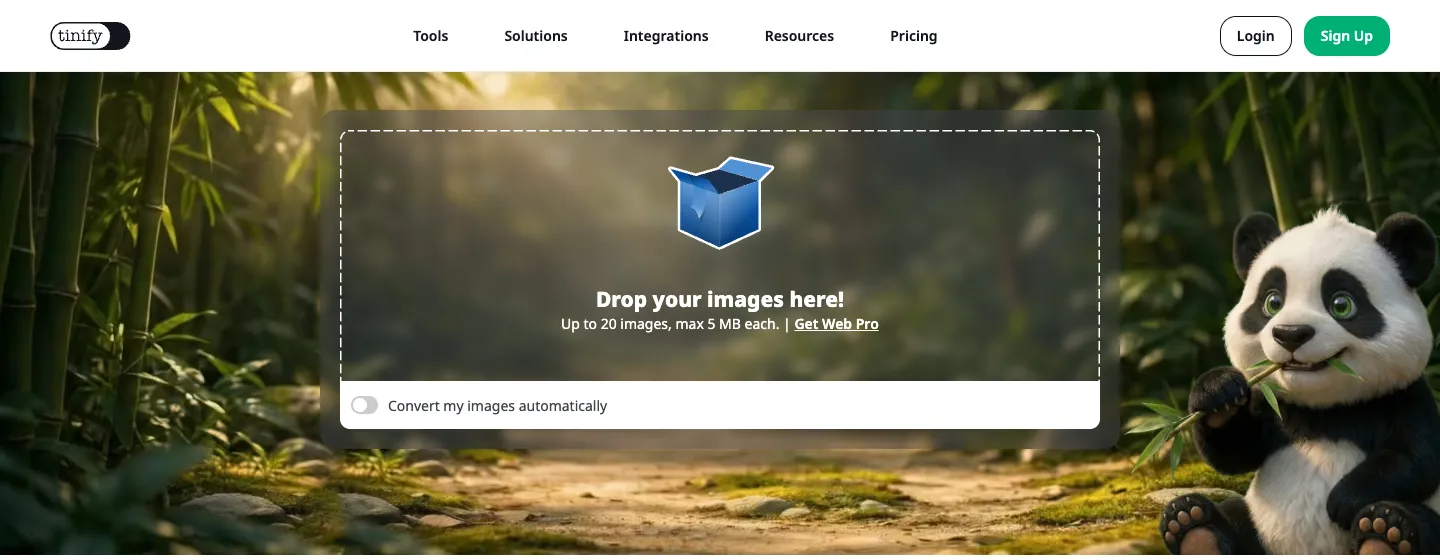Enable the convert images automatically toggle
Screen dimensions: 1440x560
pos(365,405)
